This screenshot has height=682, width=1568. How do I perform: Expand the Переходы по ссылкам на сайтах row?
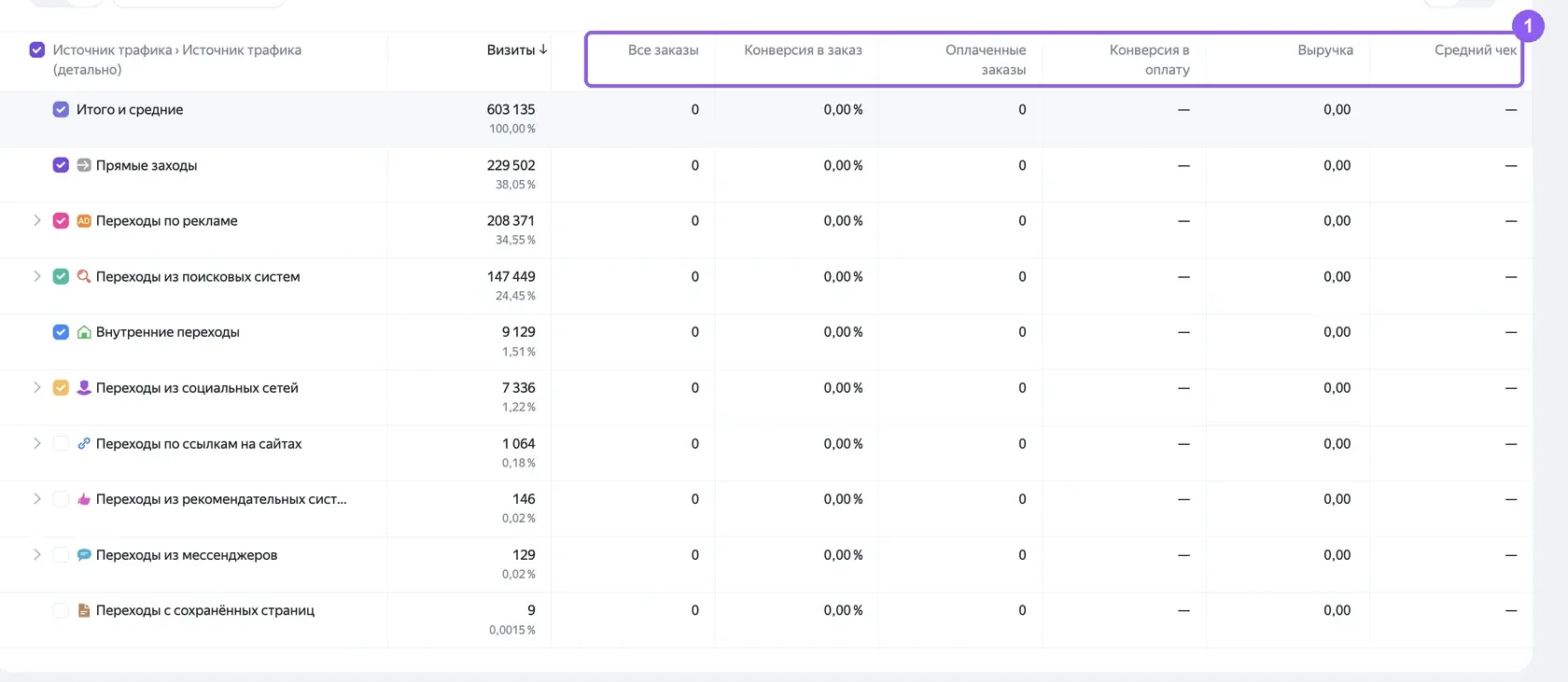(37, 443)
